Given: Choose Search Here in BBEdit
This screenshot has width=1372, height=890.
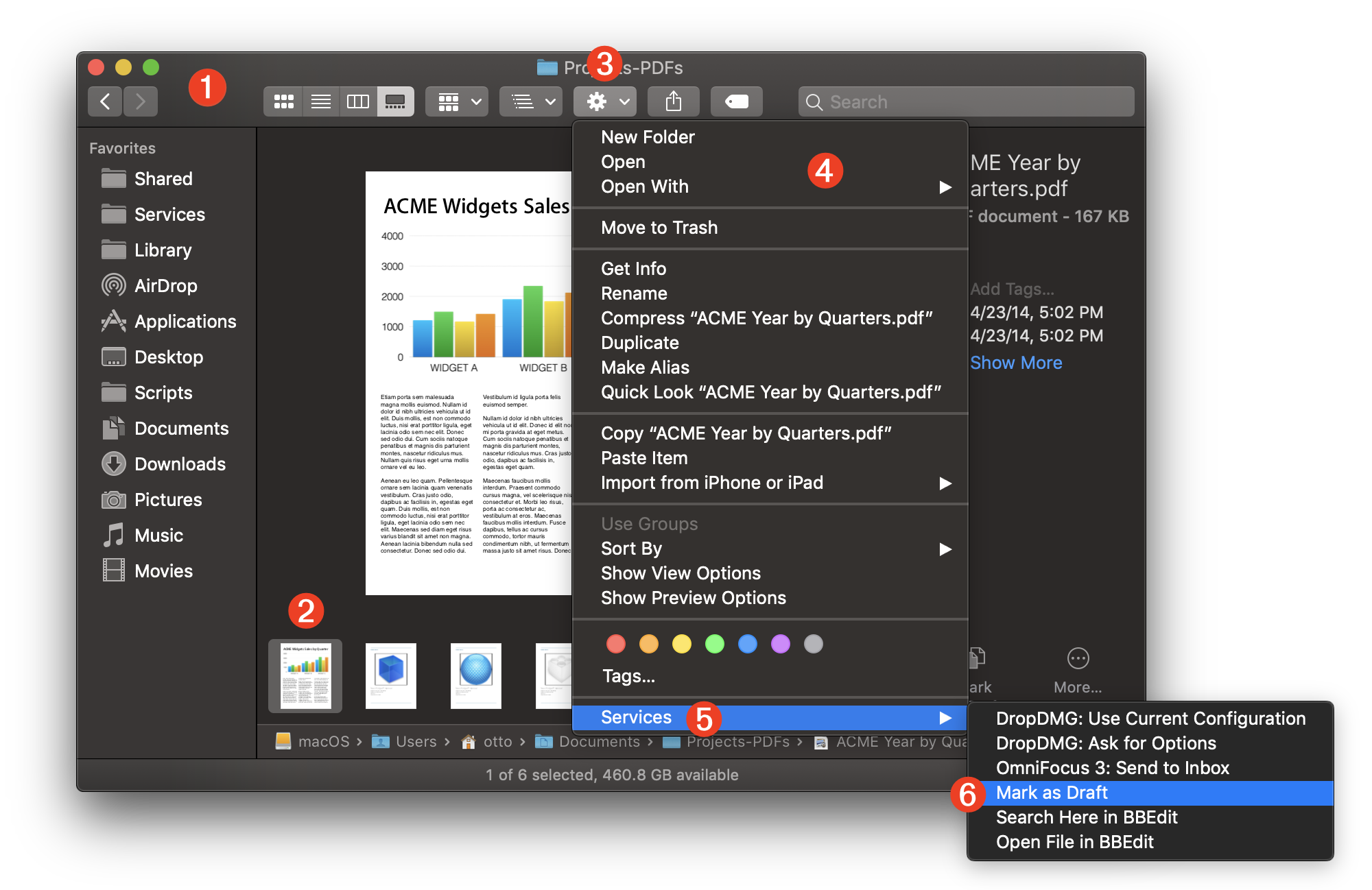Looking at the screenshot, I should coord(1150,817).
